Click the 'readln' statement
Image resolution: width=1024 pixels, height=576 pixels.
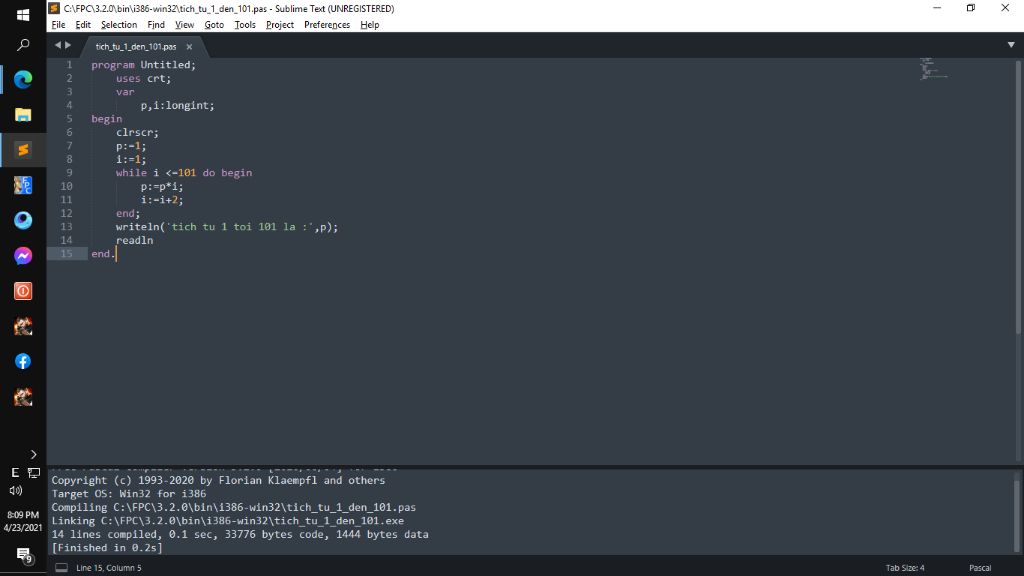[x=135, y=240]
